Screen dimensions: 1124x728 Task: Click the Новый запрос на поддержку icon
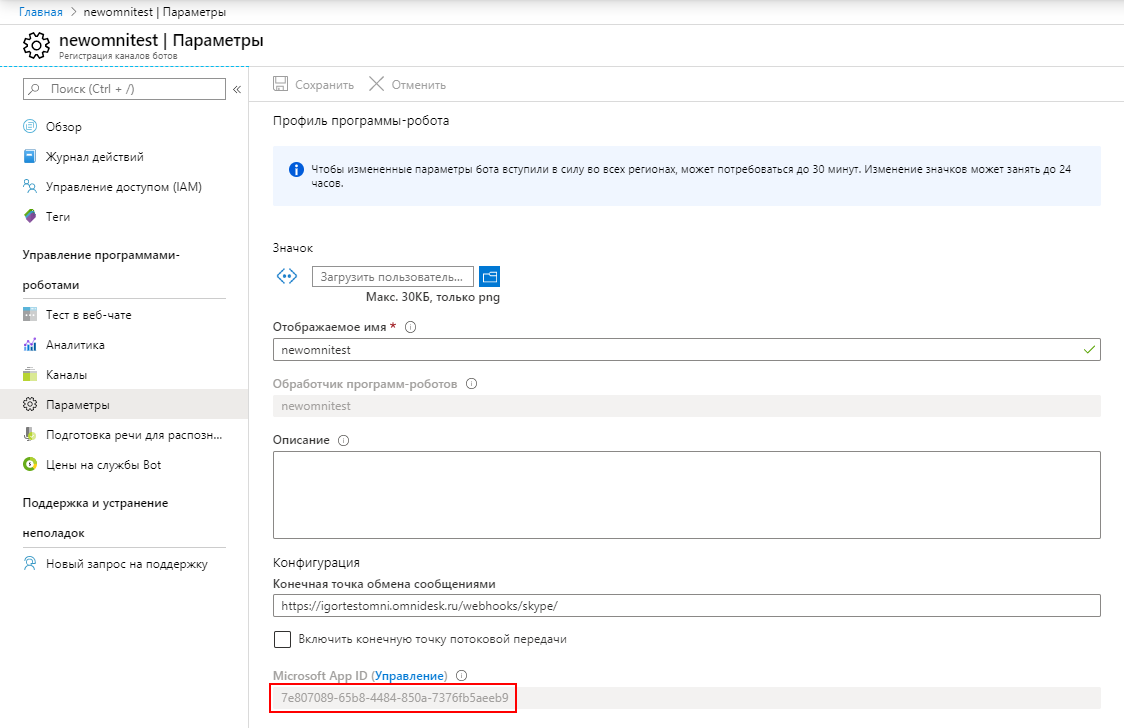click(30, 563)
